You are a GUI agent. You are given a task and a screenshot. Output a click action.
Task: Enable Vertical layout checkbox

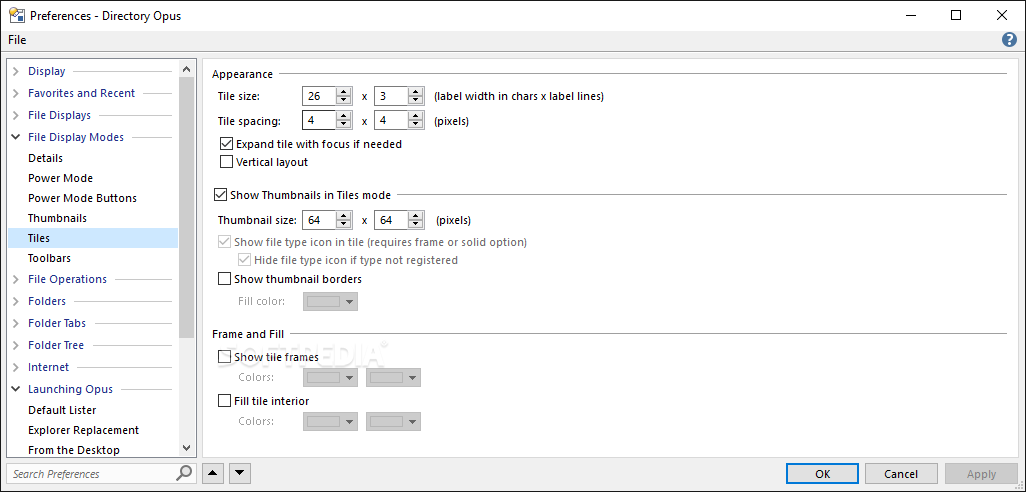pyautogui.click(x=226, y=162)
